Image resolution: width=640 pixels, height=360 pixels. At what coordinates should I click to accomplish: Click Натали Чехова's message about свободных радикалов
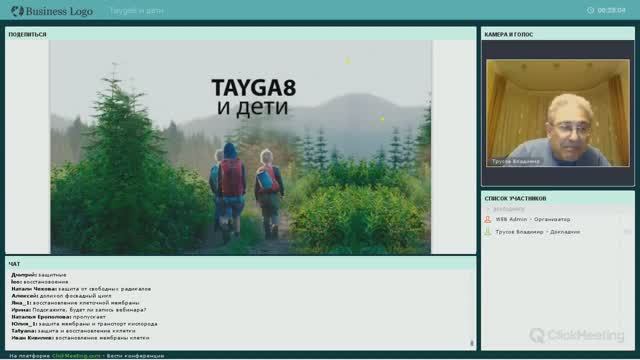[81, 289]
